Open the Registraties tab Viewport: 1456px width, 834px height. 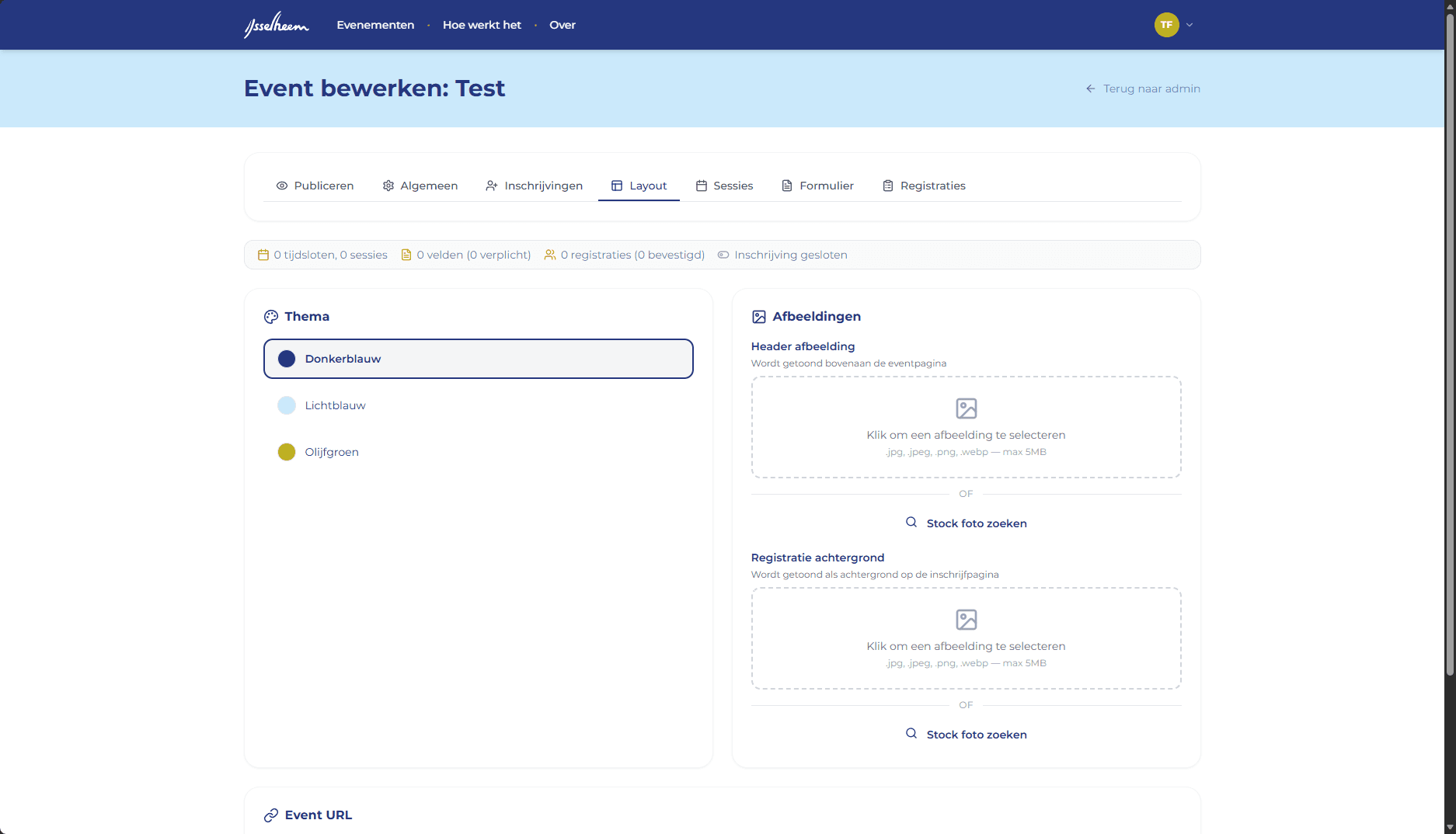pos(924,186)
